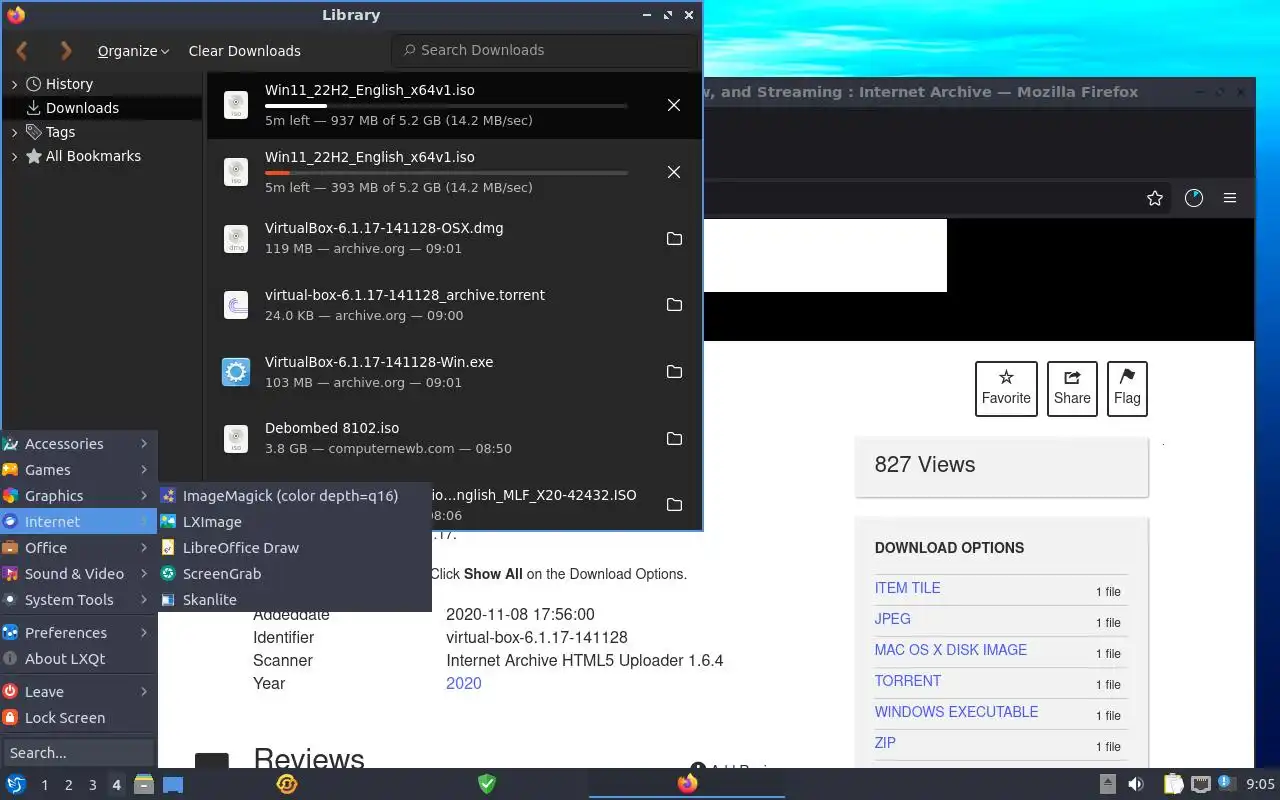Click progress bar of second Win11 download
The image size is (1280, 800).
(446, 173)
